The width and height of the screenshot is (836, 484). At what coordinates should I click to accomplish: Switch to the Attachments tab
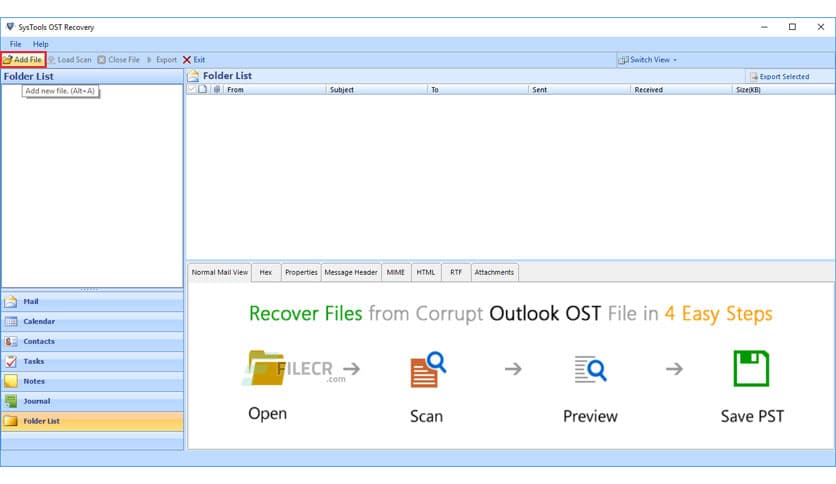point(494,272)
